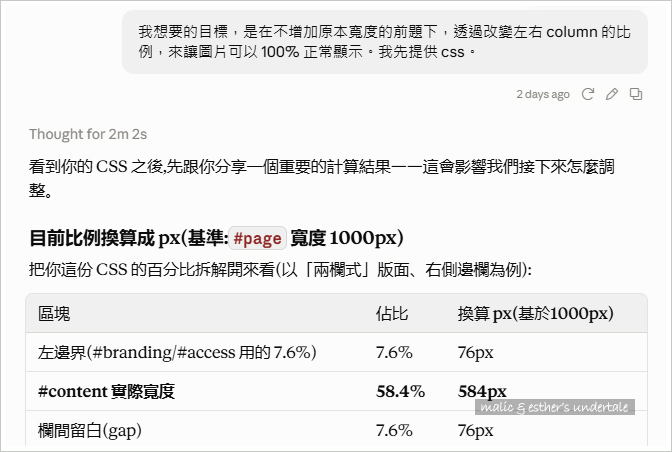Select the 欄間留白(gap) table row
Viewport: 672px width, 452px height.
click(336, 430)
